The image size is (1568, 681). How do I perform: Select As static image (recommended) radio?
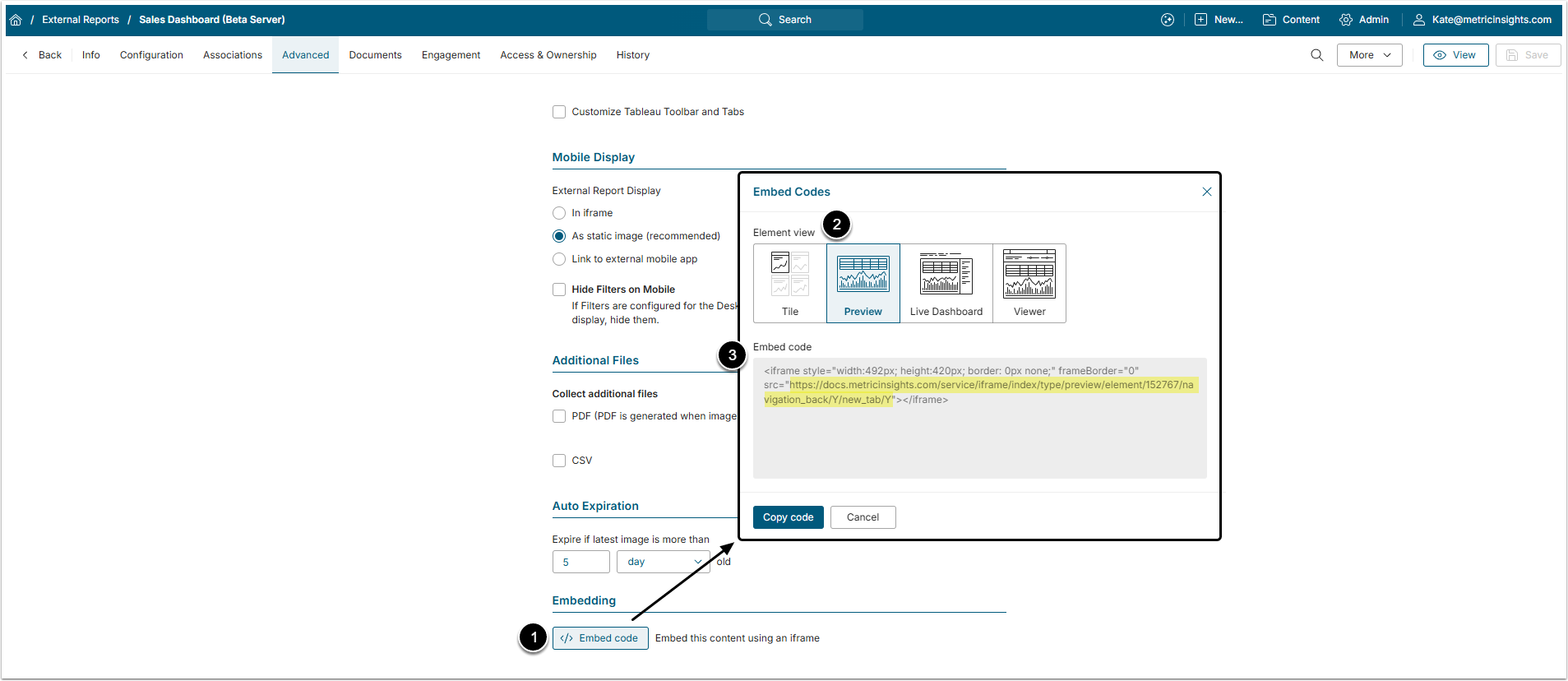pos(559,236)
